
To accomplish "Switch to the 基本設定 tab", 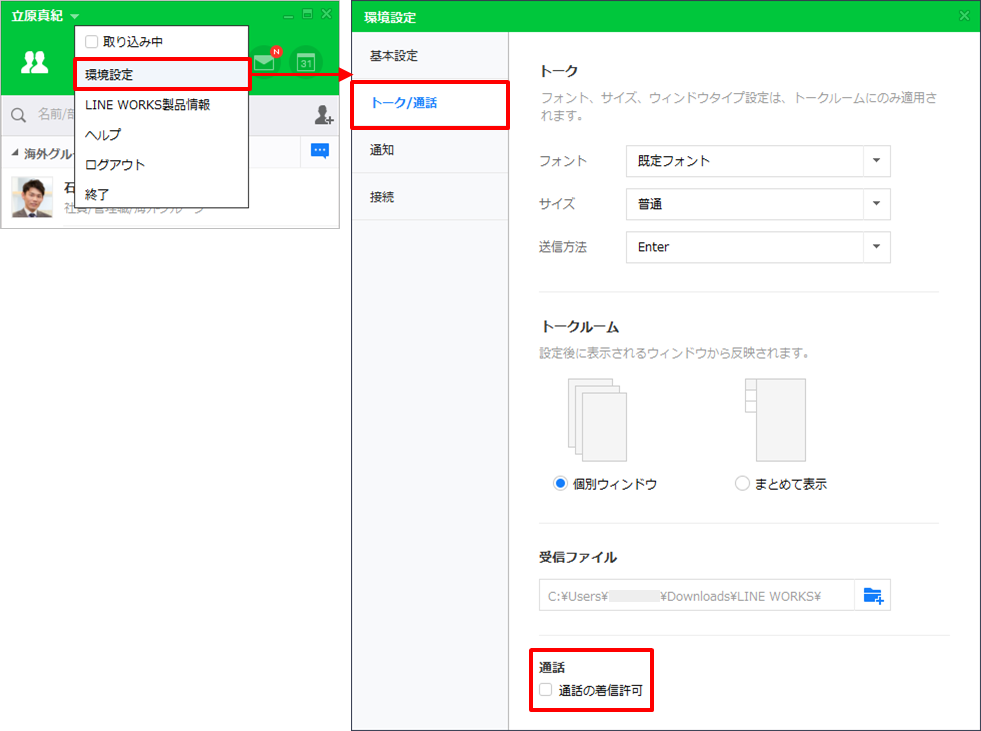I will tap(394, 56).
